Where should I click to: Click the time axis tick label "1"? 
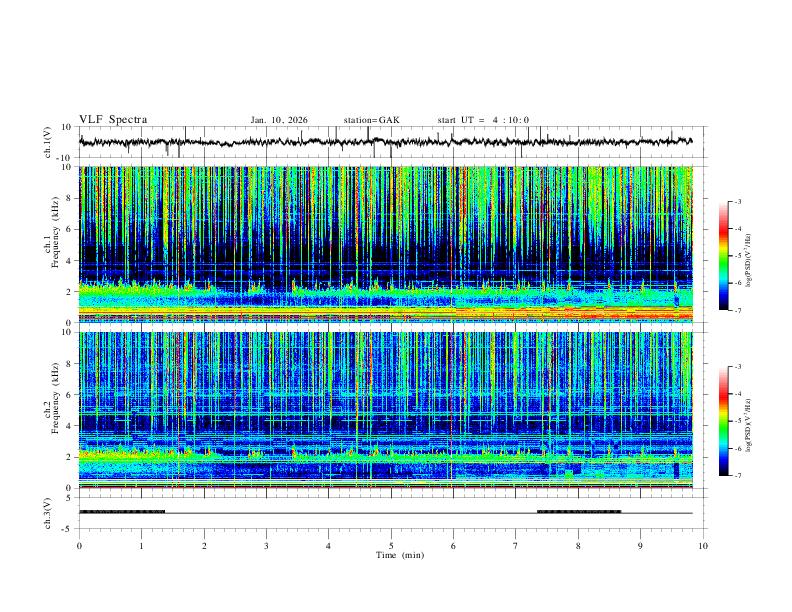(x=141, y=546)
